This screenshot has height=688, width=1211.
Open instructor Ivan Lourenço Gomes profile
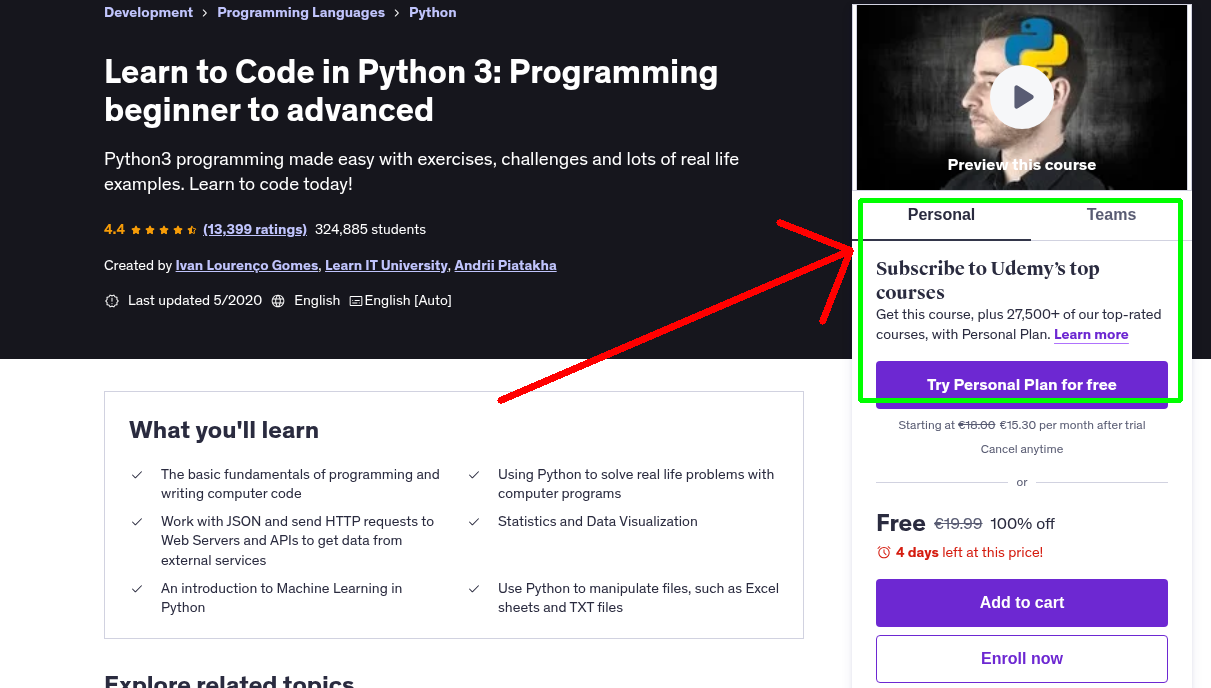247,265
